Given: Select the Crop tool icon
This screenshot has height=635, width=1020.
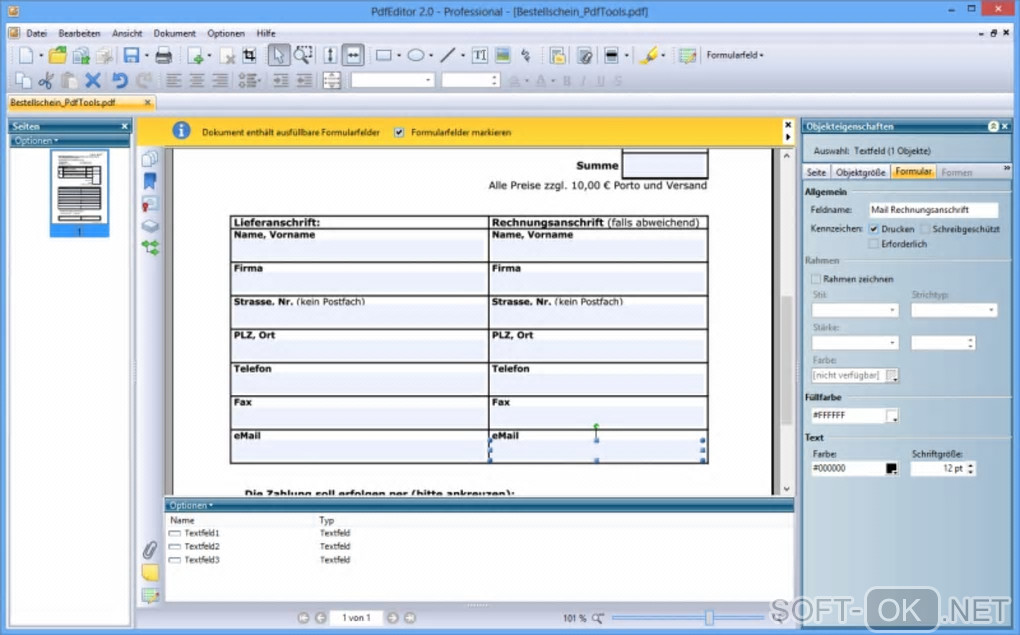Looking at the screenshot, I should point(250,56).
